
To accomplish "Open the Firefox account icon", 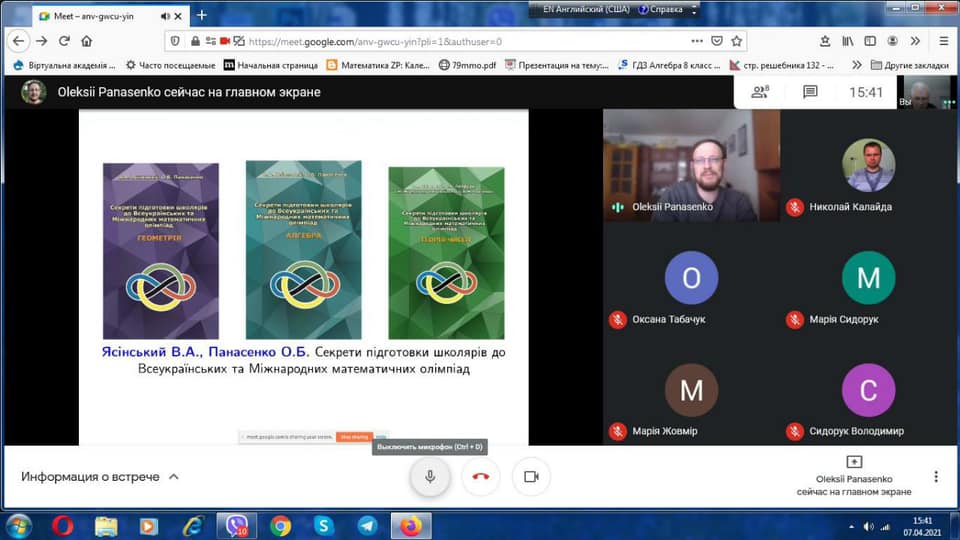I will [x=893, y=41].
